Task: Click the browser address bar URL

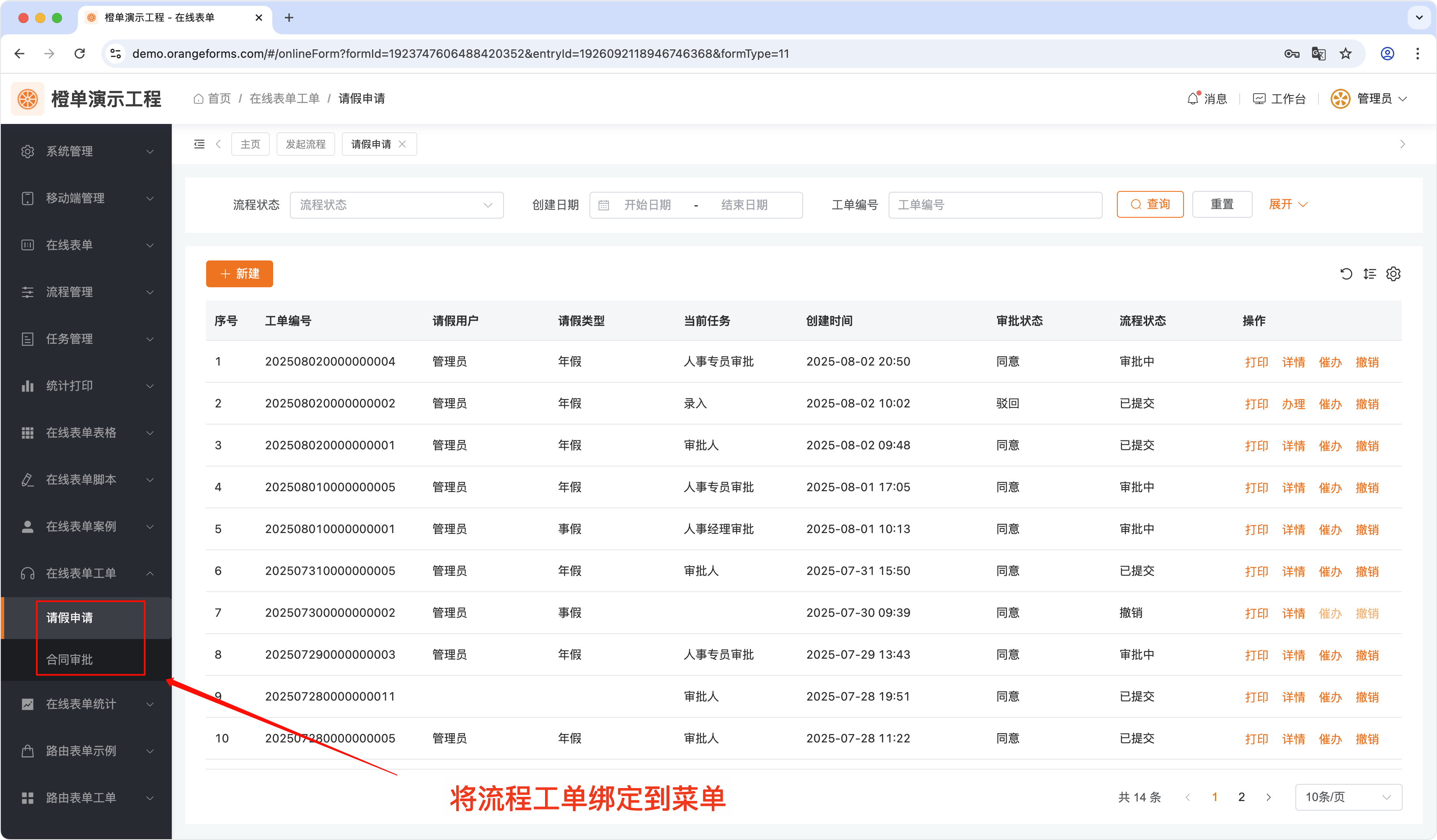Action: (460, 54)
